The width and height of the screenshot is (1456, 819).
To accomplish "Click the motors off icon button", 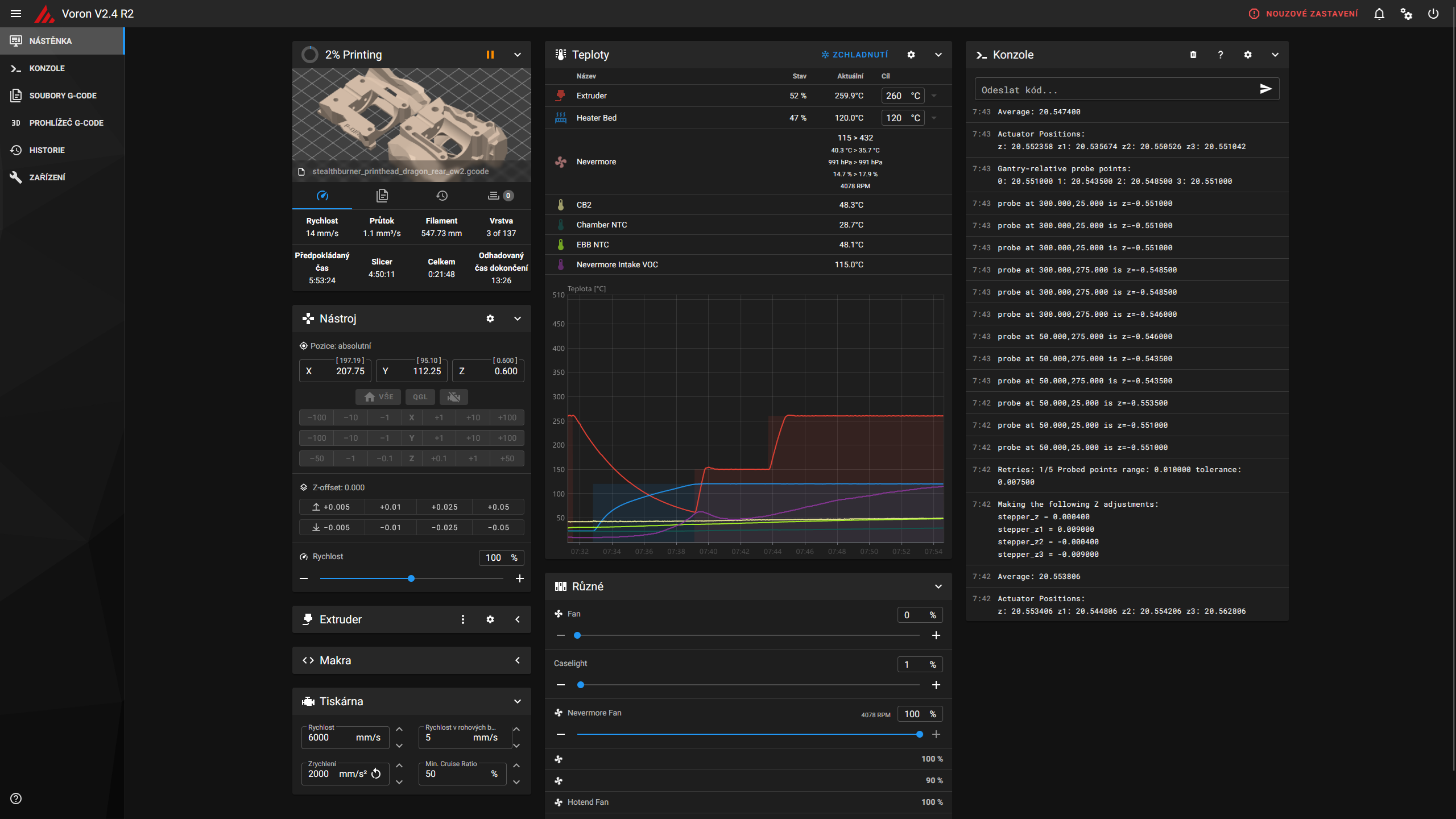I will pos(453,397).
